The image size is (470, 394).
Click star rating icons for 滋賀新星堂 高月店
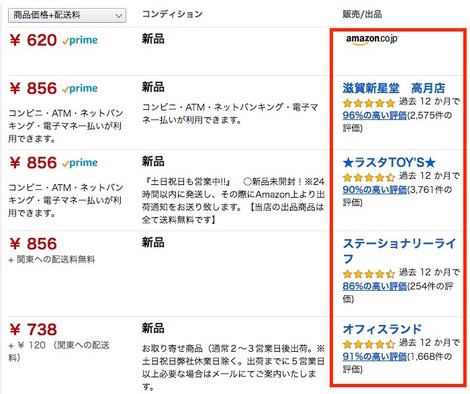(x=369, y=103)
